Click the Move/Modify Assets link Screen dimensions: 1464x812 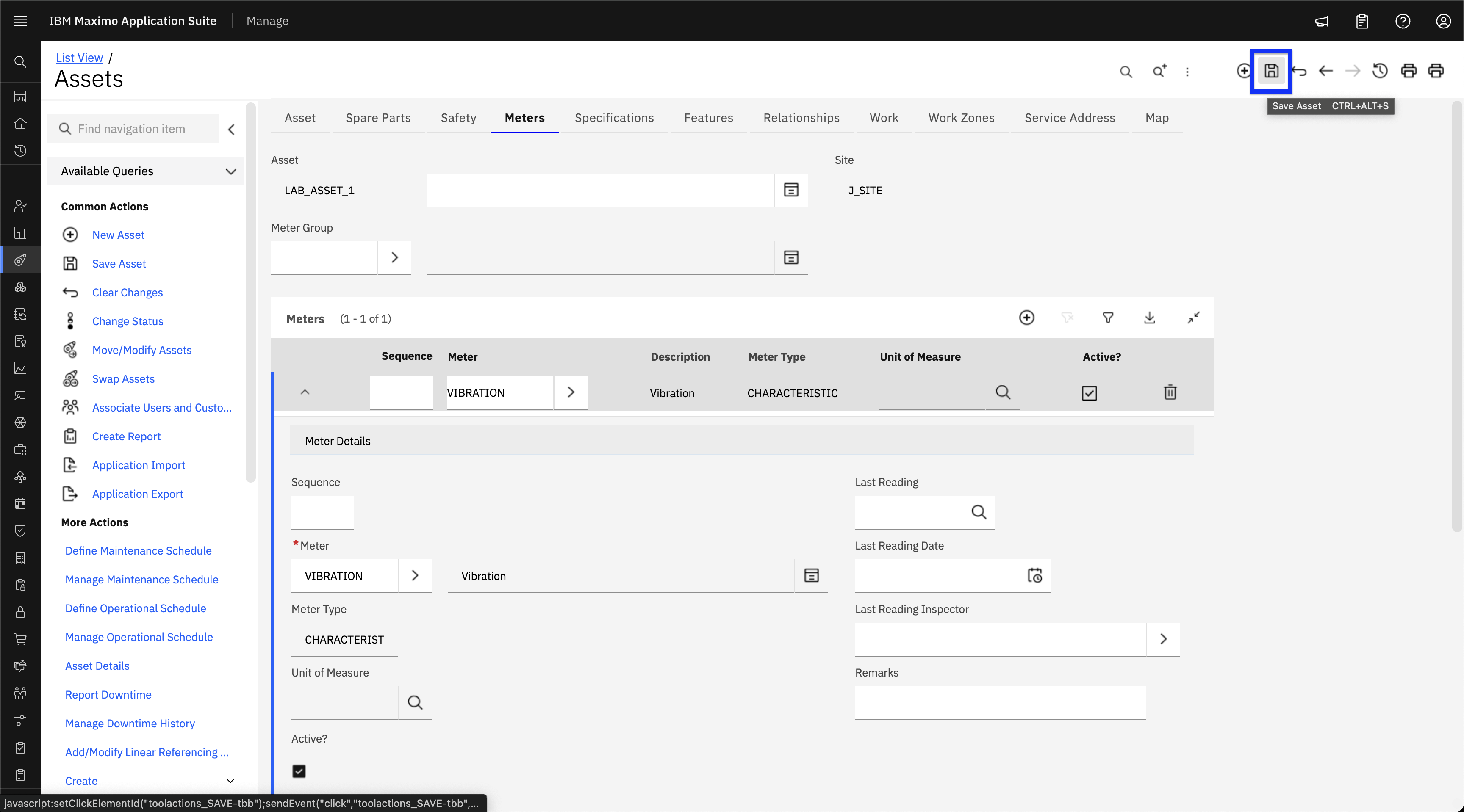coord(141,350)
